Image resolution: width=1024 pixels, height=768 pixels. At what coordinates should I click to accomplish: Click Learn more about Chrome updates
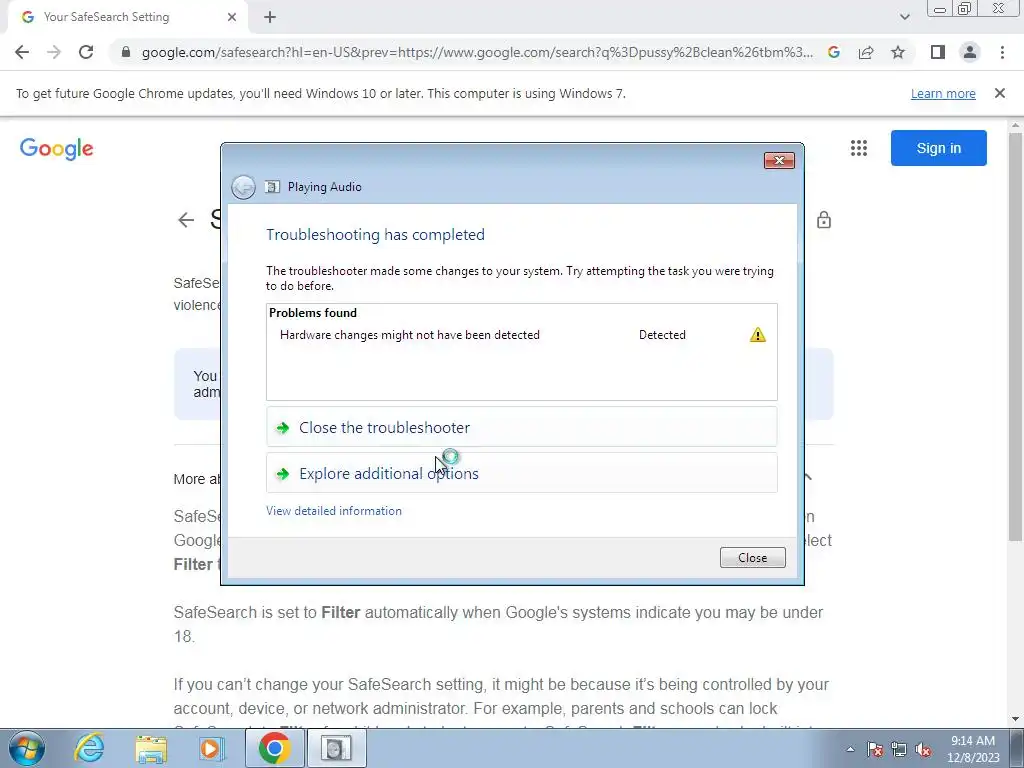pyautogui.click(x=943, y=93)
